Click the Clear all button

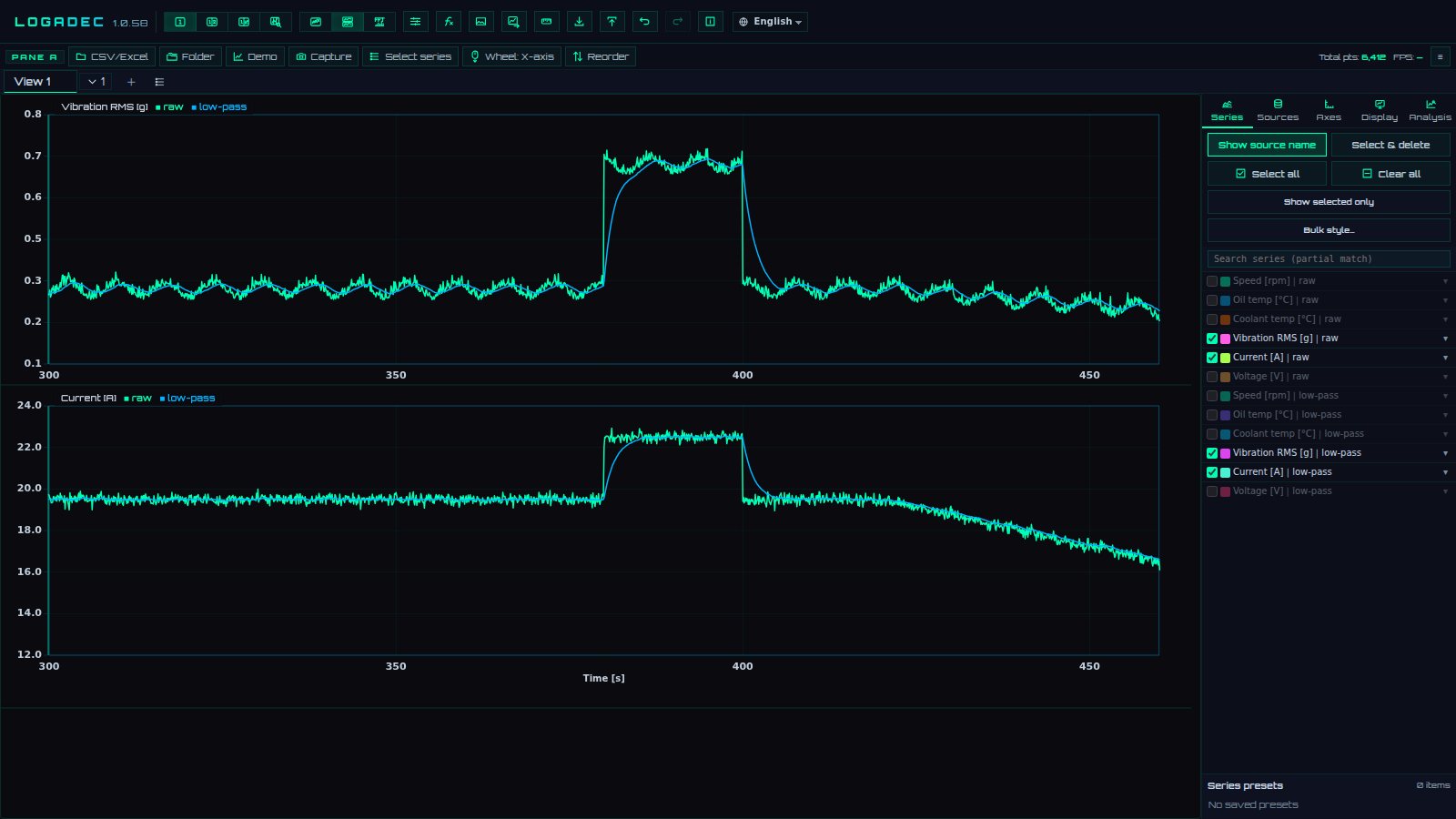(1390, 174)
